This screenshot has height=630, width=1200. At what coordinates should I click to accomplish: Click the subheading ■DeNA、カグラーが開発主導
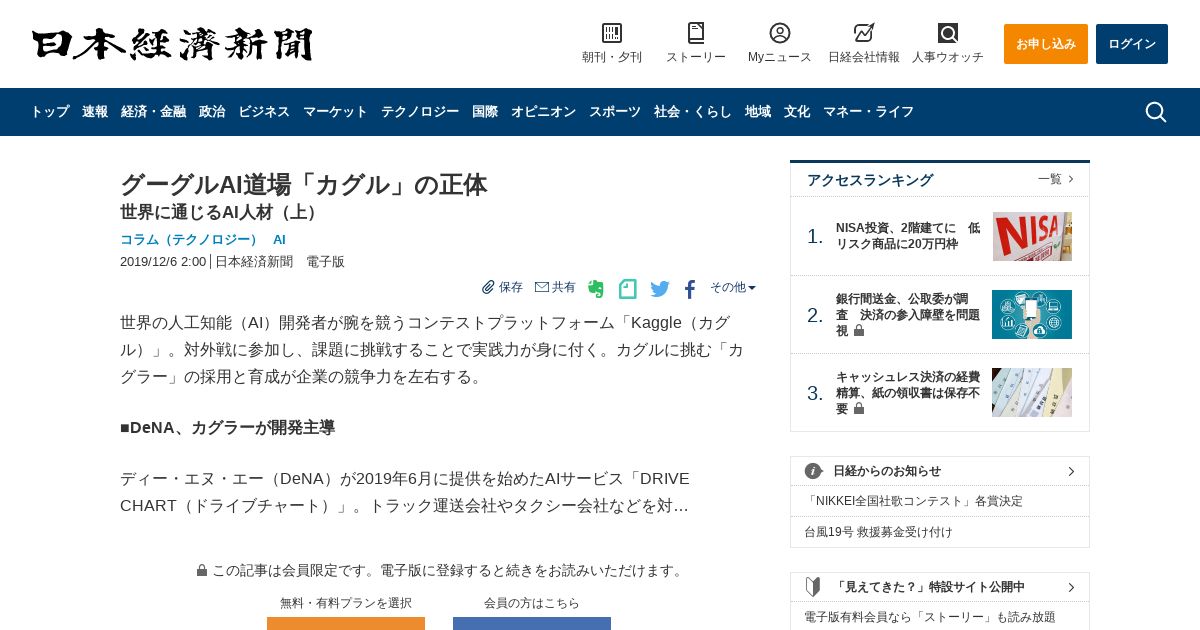pyautogui.click(x=227, y=428)
